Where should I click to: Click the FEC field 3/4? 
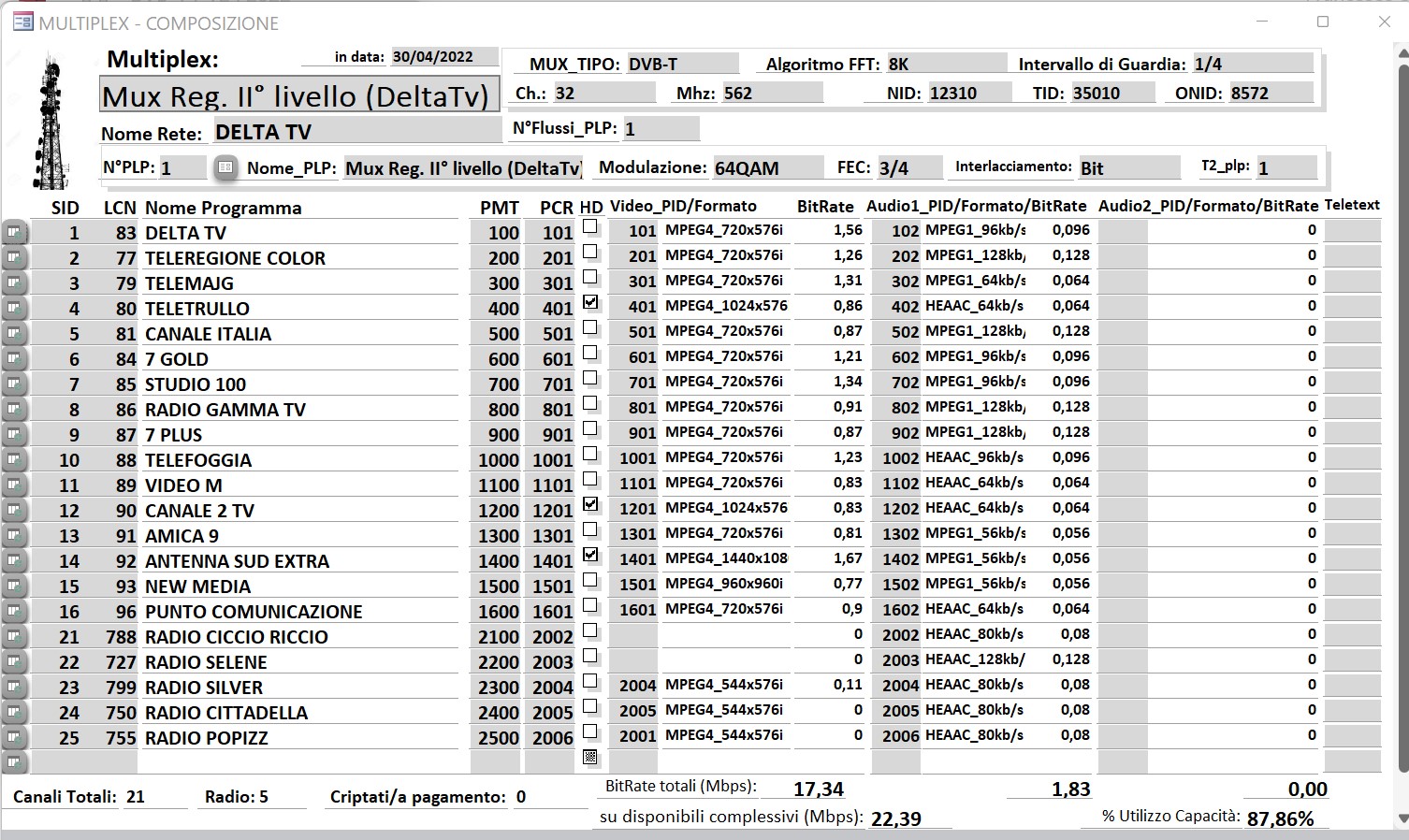coord(909,168)
